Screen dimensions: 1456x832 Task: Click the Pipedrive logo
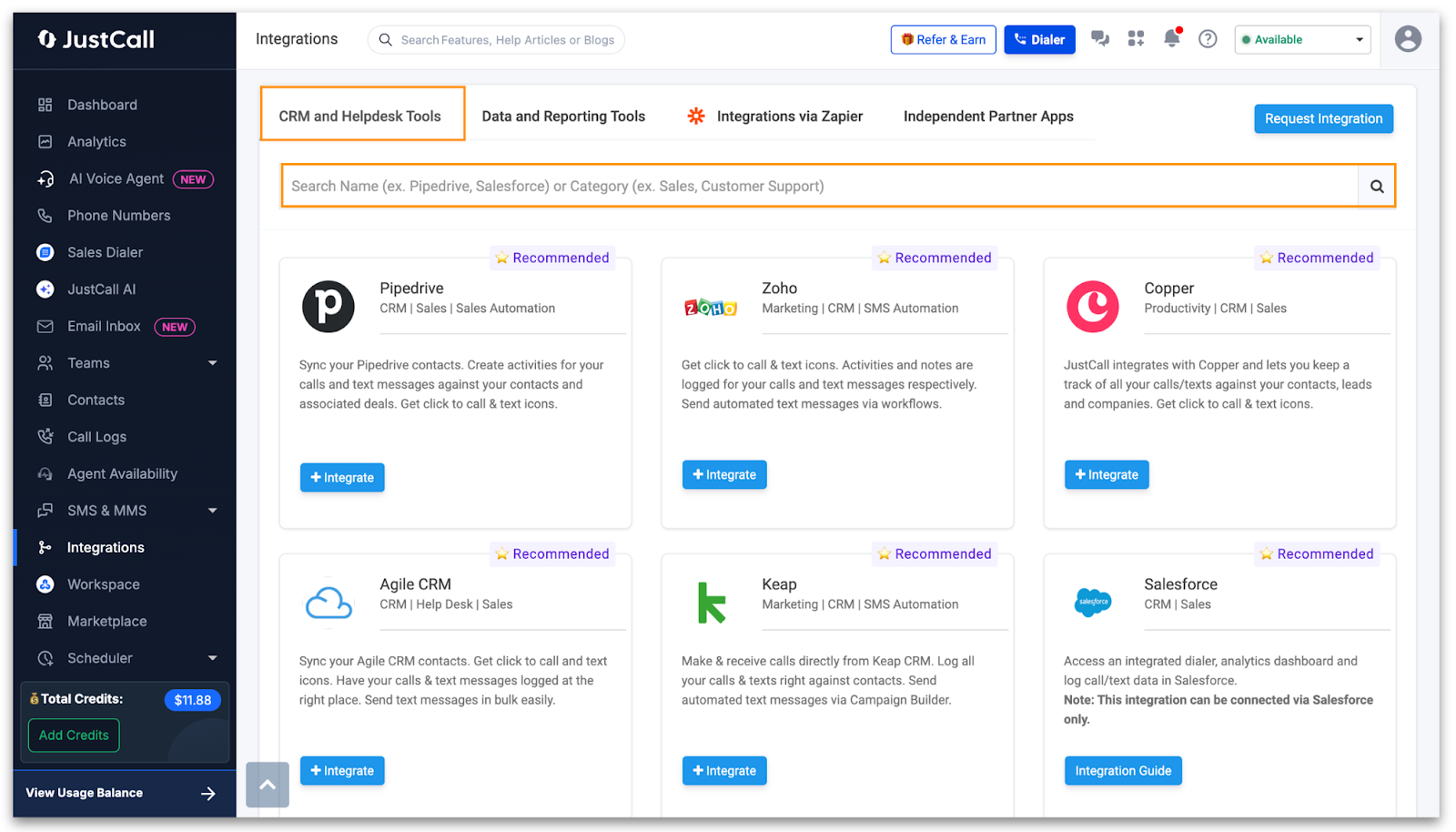pyautogui.click(x=328, y=307)
